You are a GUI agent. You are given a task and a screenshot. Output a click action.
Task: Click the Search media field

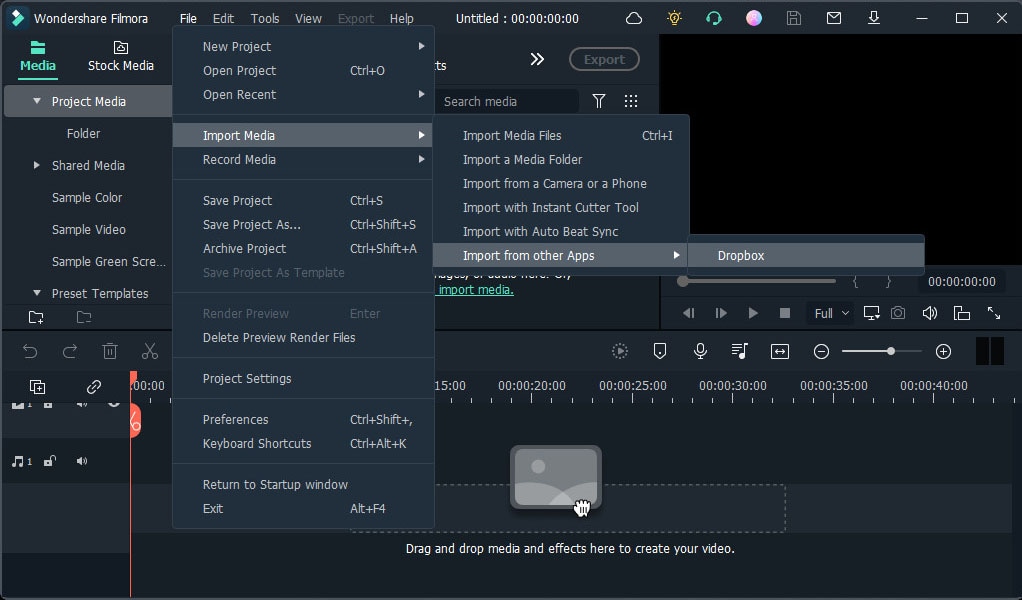coord(506,101)
